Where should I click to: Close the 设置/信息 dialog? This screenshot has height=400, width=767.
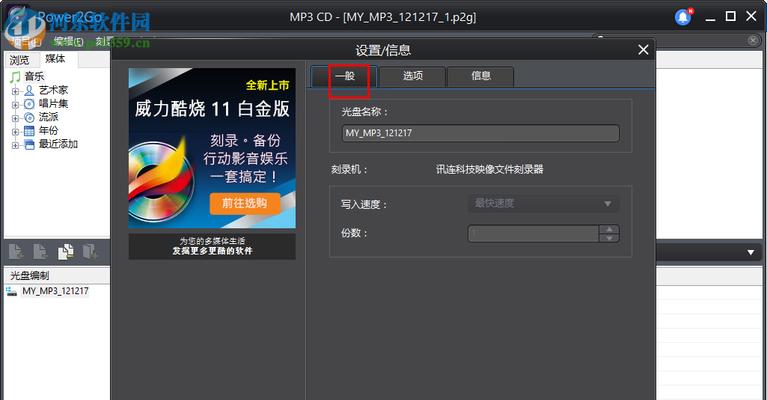click(x=643, y=50)
